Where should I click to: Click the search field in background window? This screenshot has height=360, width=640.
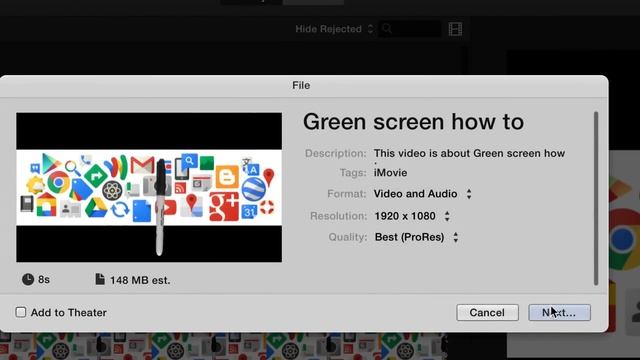coord(410,29)
